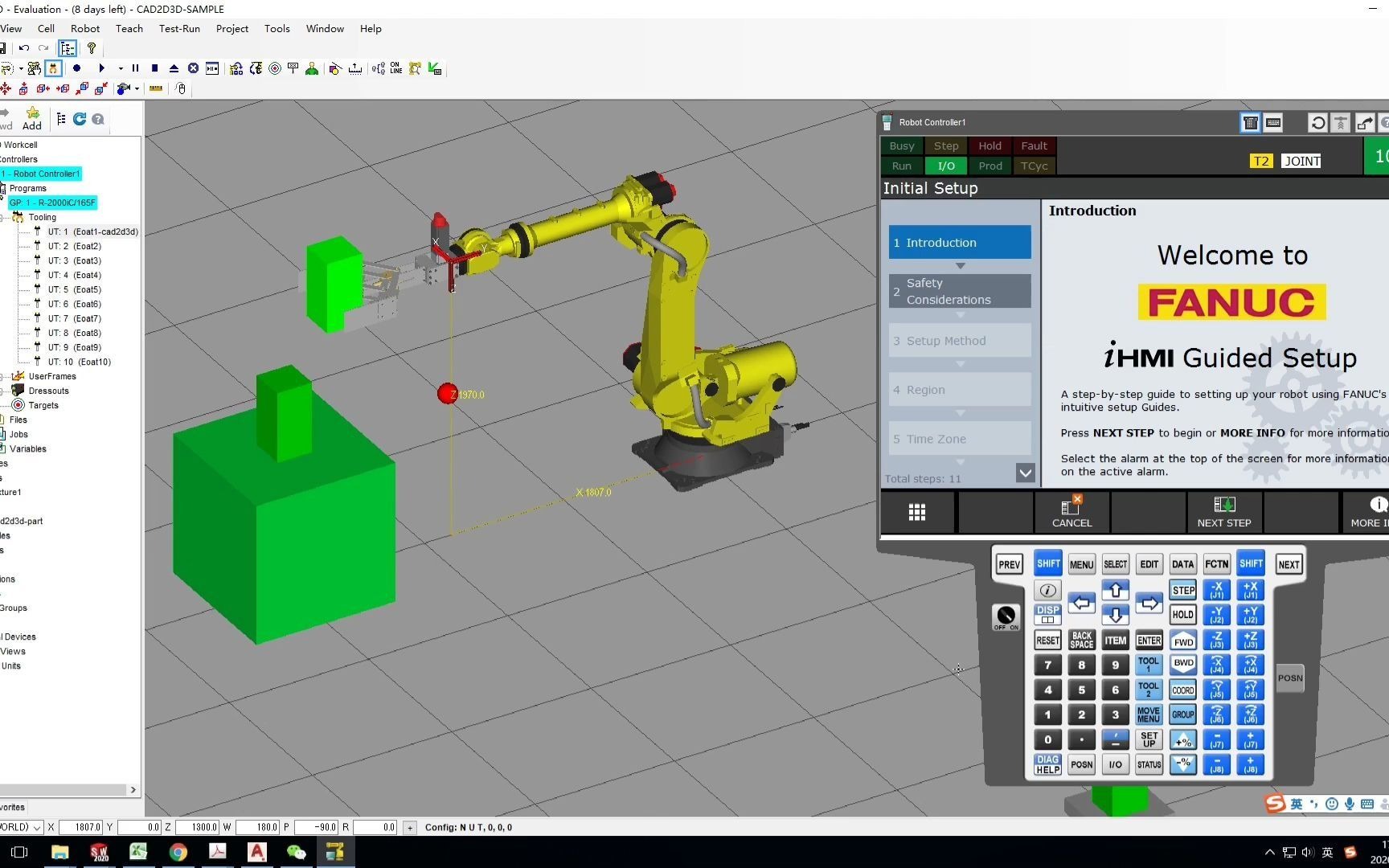1389x868 pixels.
Task: Click the circular refresh icon in Robot Controller1 header
Action: [1318, 122]
